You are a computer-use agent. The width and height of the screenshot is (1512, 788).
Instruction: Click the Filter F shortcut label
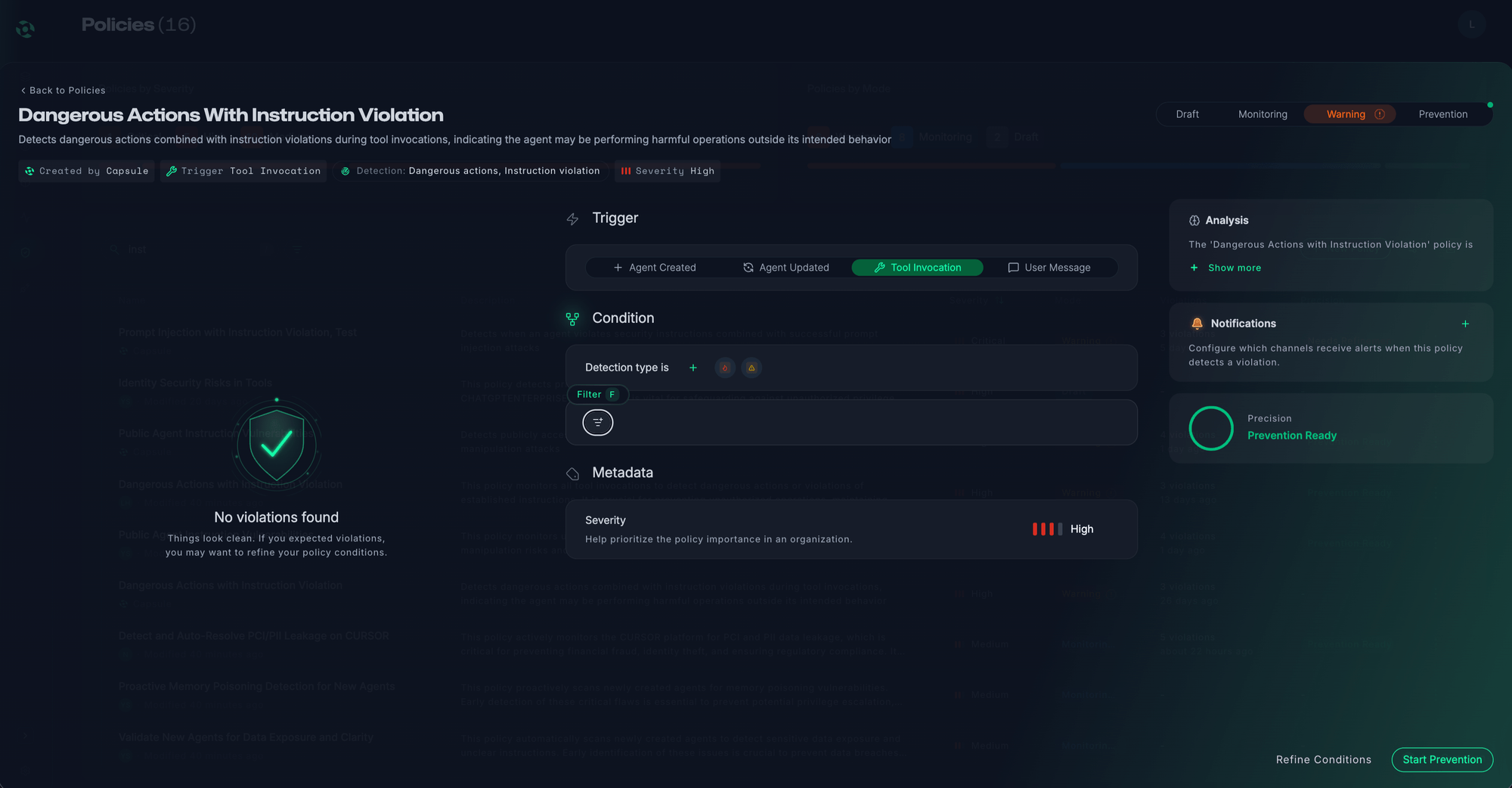tap(597, 394)
